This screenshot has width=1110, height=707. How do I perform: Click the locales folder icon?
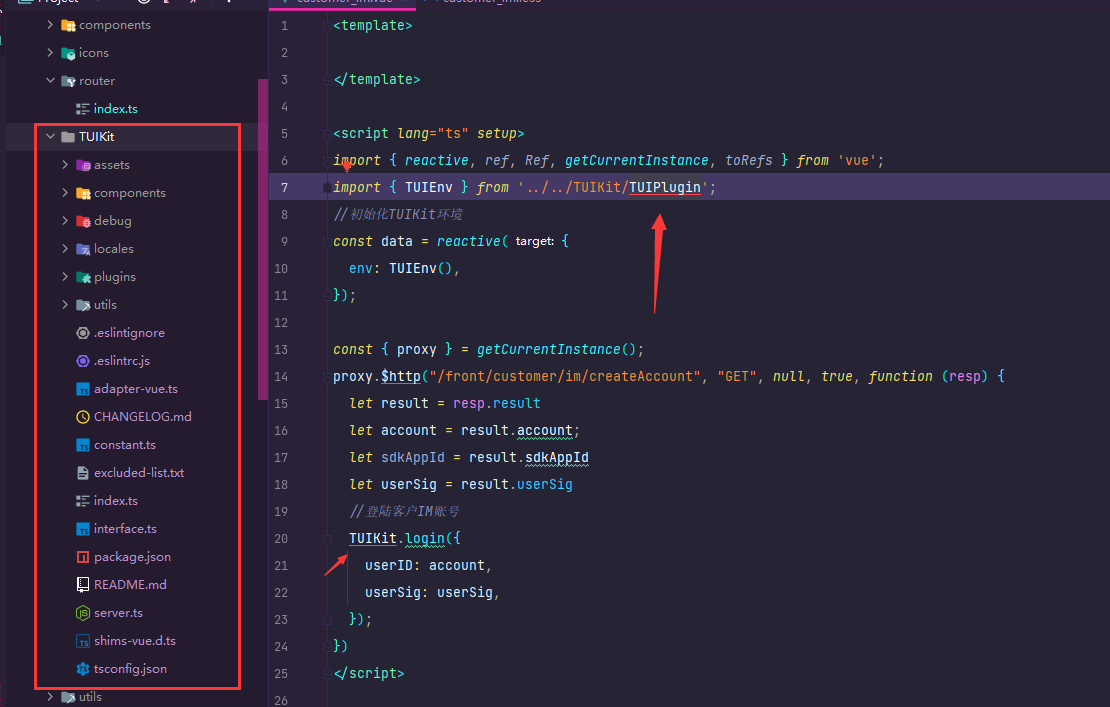(83, 249)
